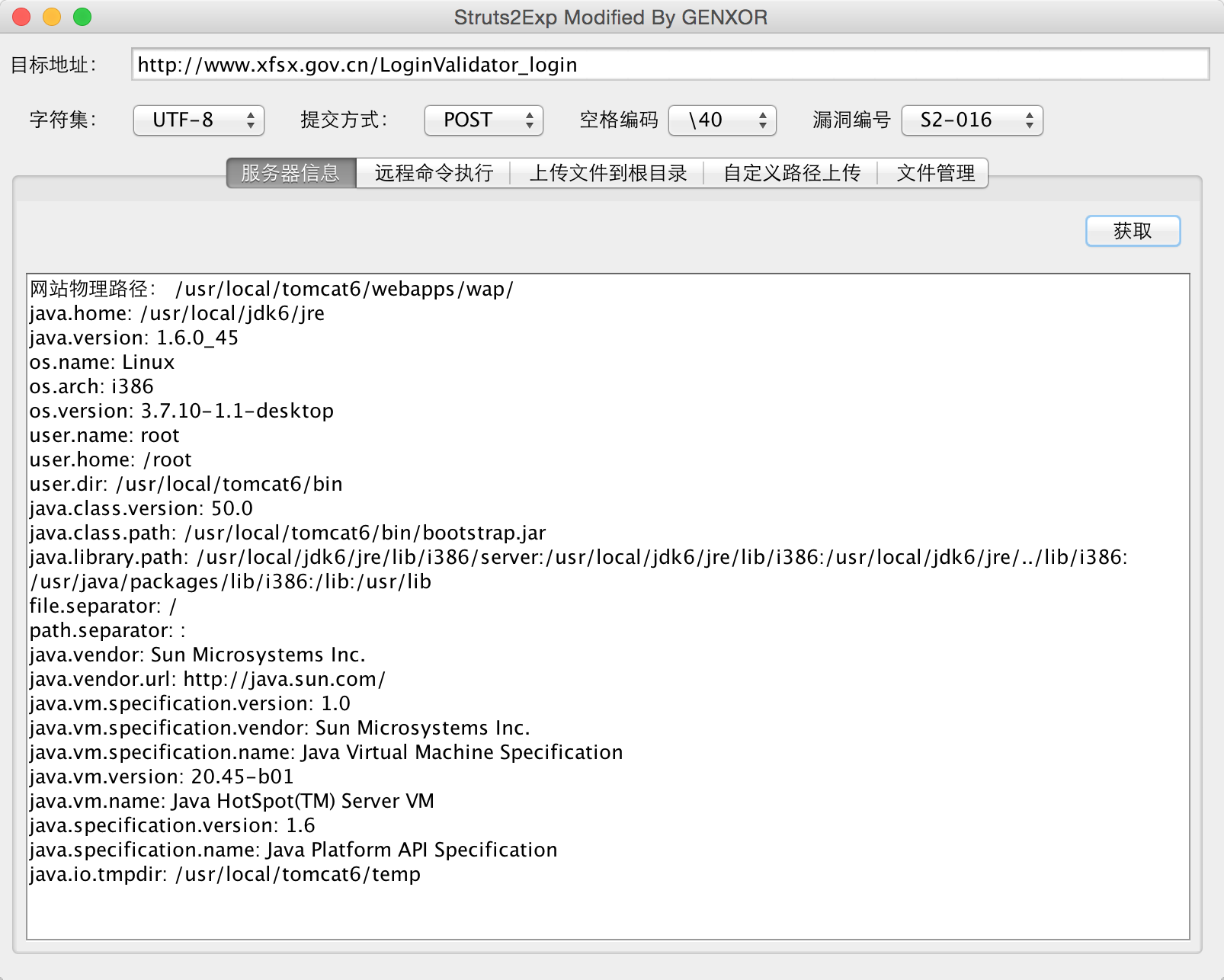Click the 'java.specification.version: 1.6' line

click(x=172, y=825)
